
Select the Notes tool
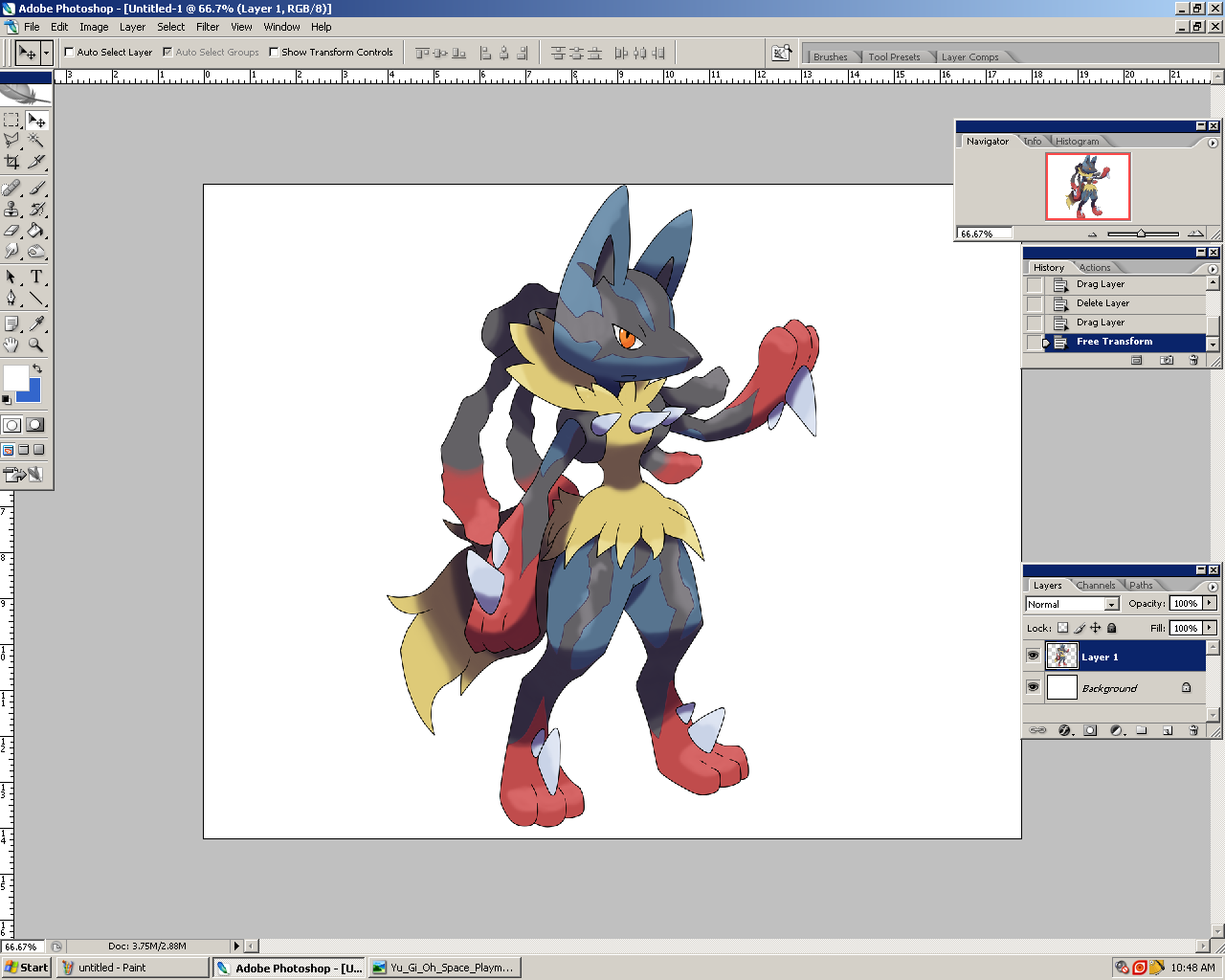(11, 324)
